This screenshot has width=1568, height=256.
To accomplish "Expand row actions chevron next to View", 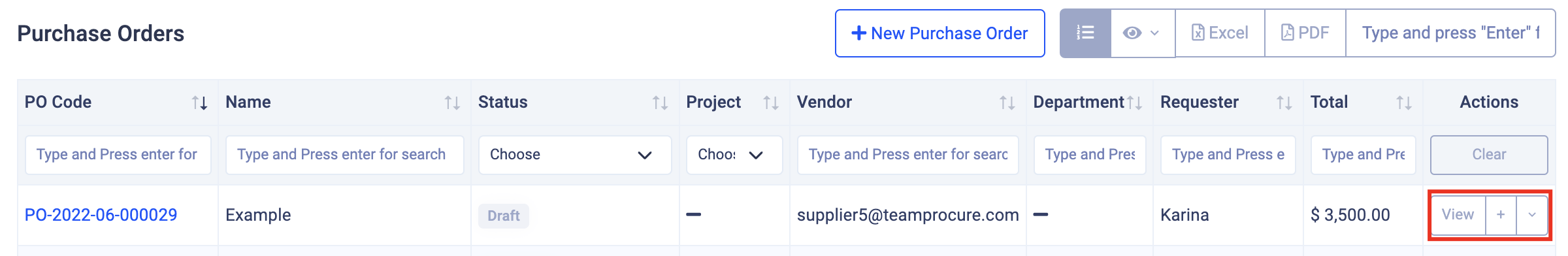I will point(1532,215).
